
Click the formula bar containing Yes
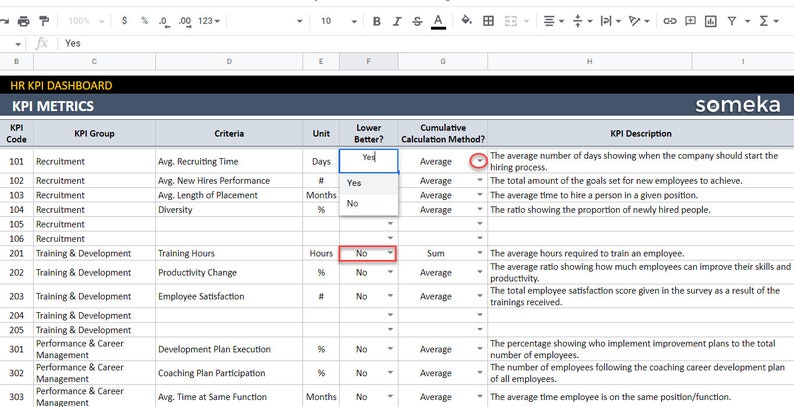[x=425, y=44]
